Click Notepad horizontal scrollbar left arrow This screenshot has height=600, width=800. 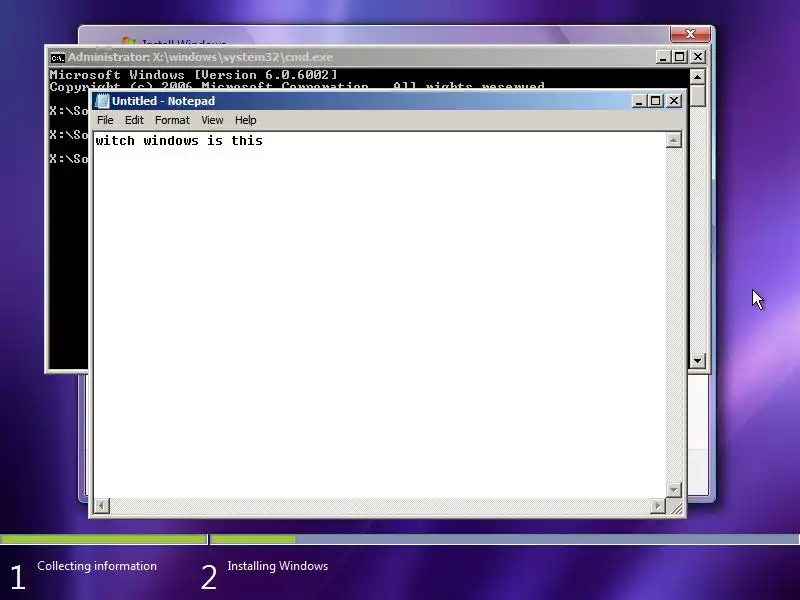click(x=102, y=506)
